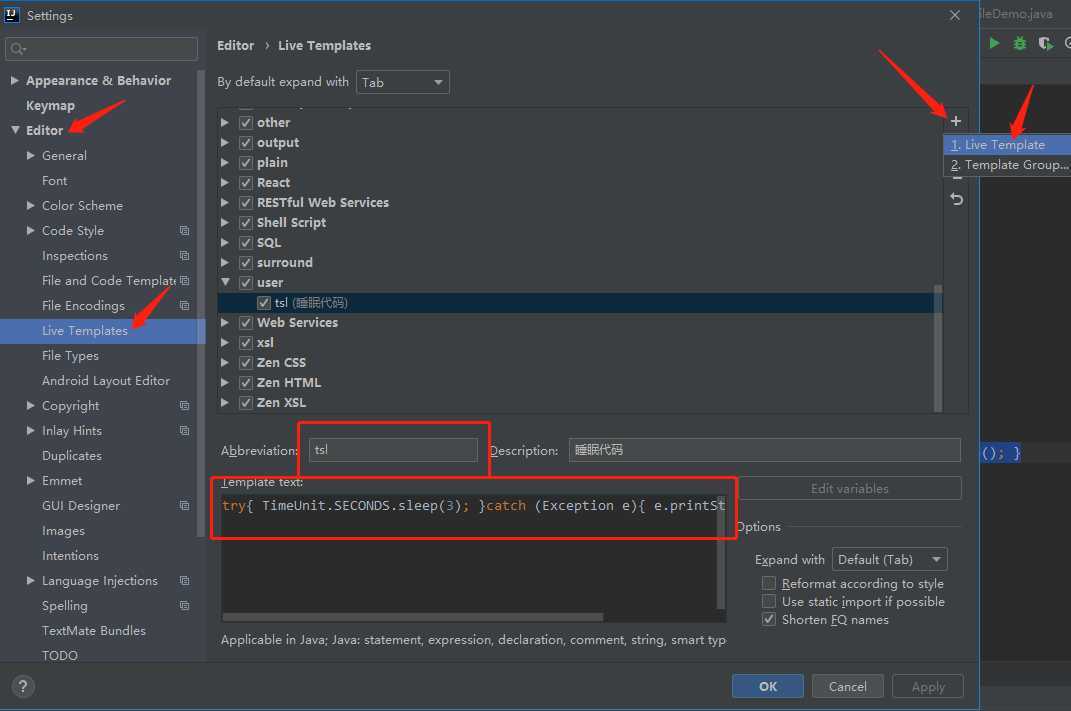This screenshot has width=1071, height=711.
Task: Click the project-level icon beside File Encodings
Action: pyautogui.click(x=184, y=305)
